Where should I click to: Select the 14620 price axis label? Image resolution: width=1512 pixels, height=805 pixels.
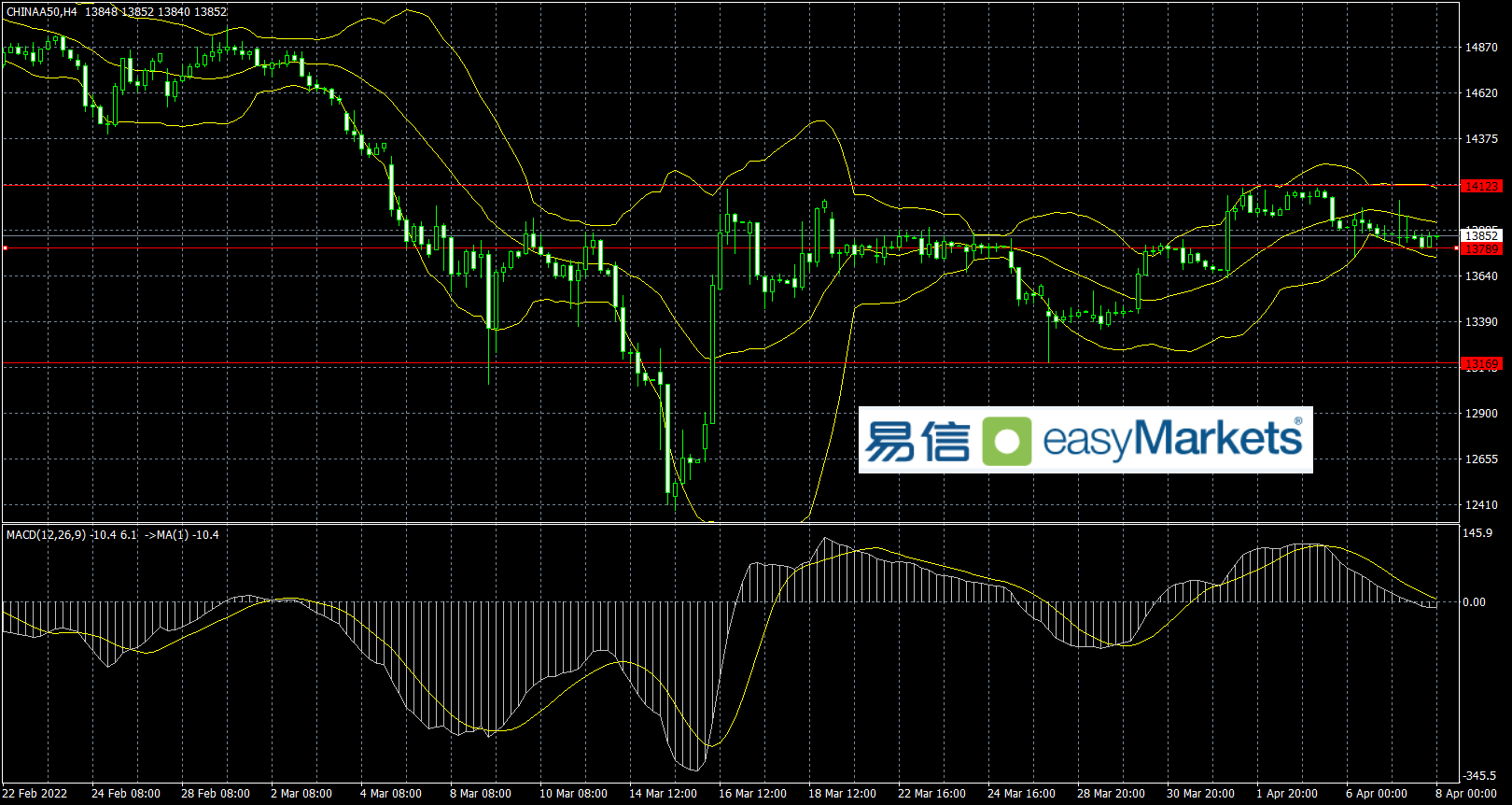pyautogui.click(x=1481, y=93)
